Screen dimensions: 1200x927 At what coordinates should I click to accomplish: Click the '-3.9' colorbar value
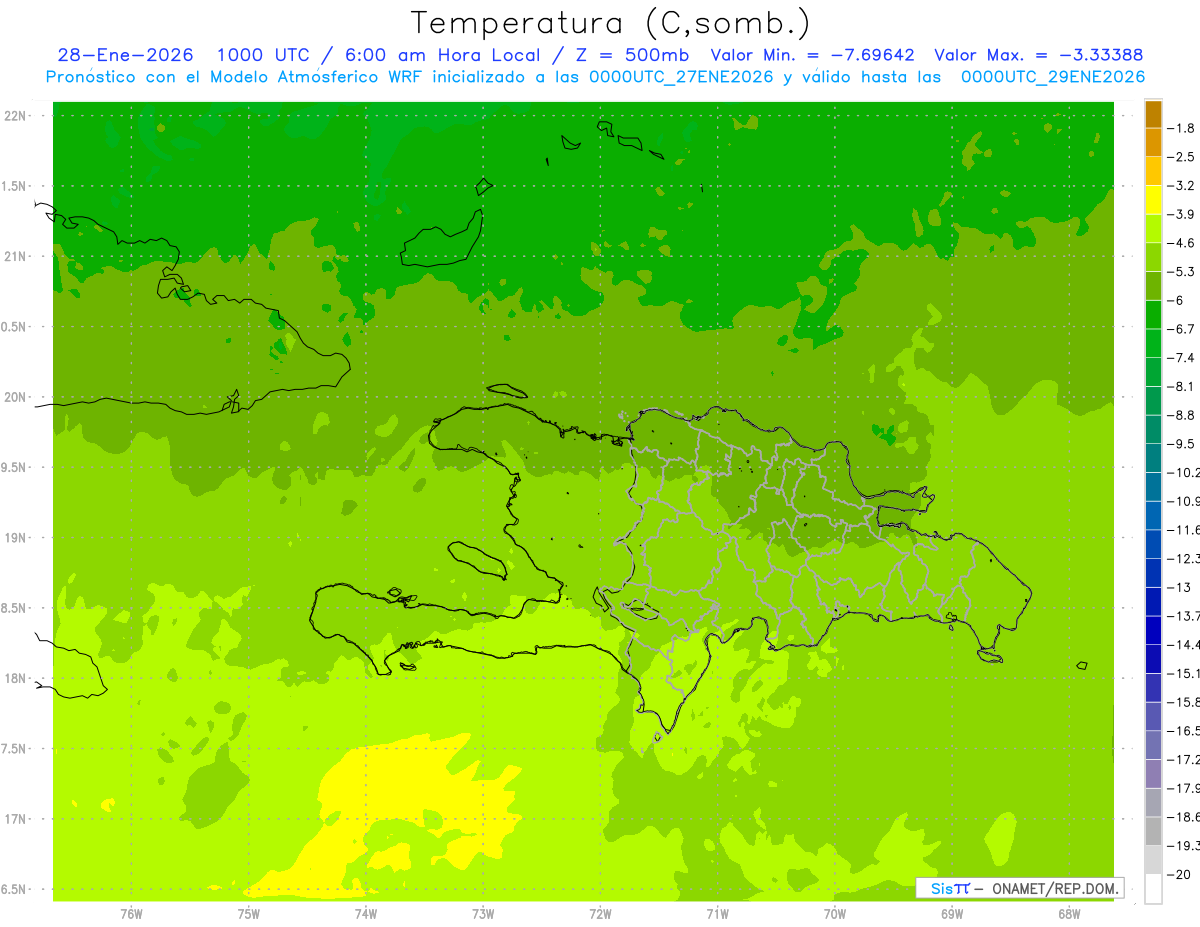pyautogui.click(x=1181, y=214)
